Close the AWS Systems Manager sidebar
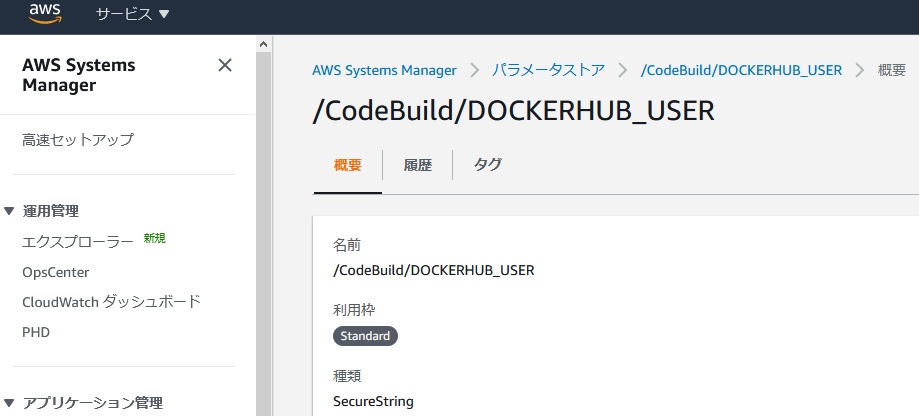The height and width of the screenshot is (416, 919). [225, 65]
